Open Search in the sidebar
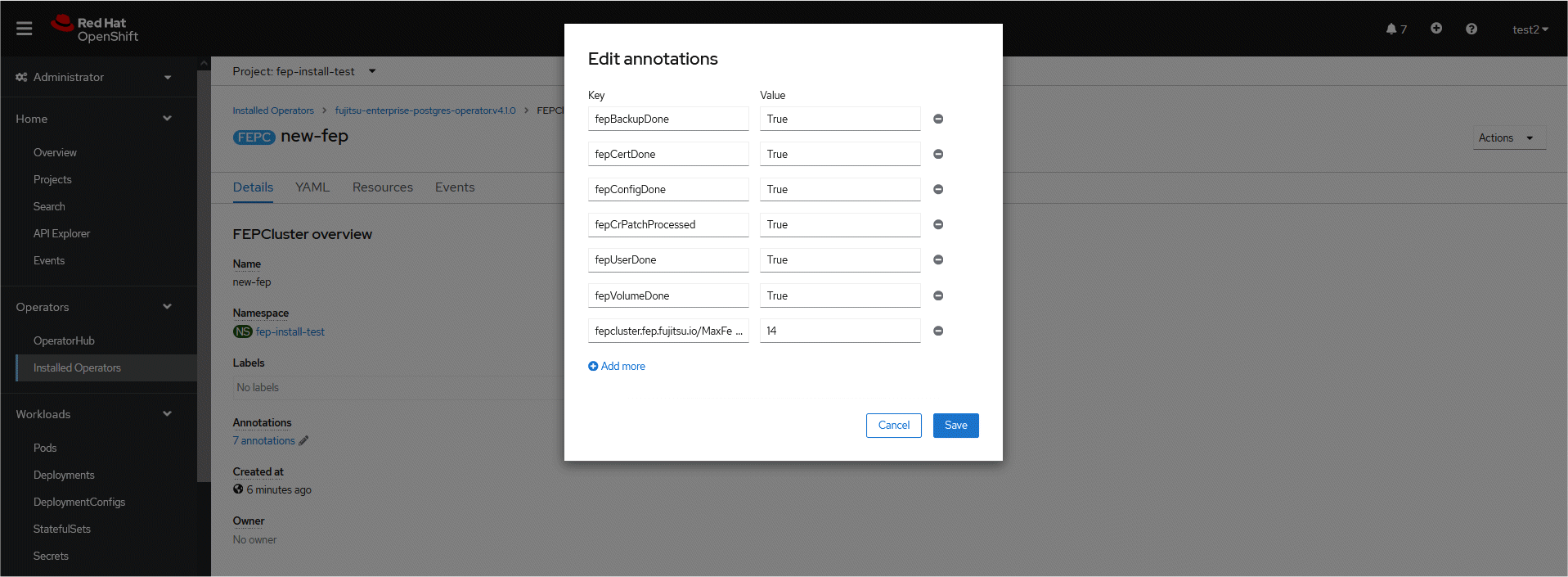Viewport: 1568px width, 577px height. point(49,206)
